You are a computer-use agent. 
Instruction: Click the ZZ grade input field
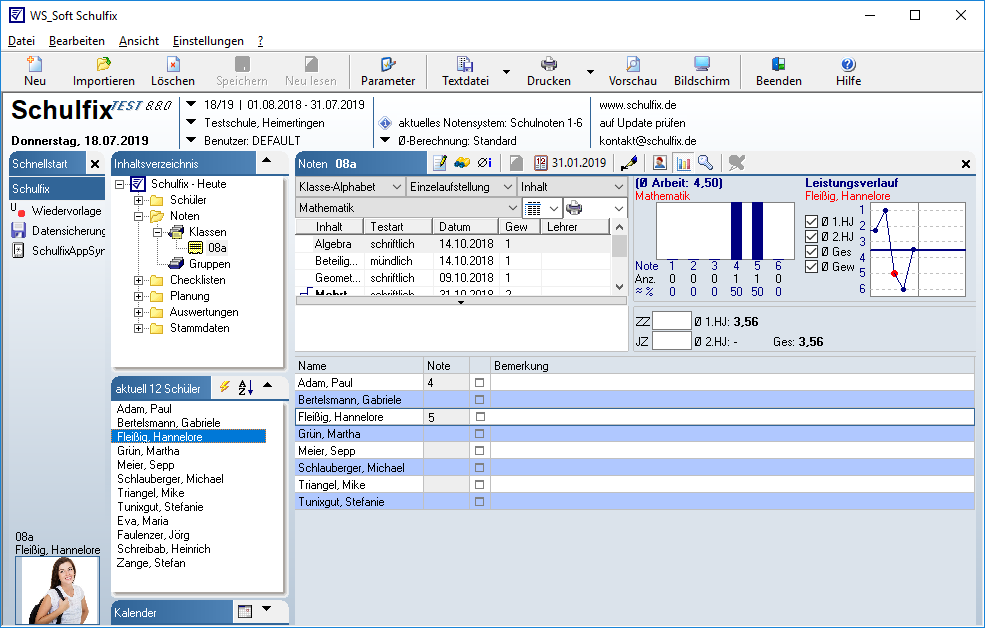pos(672,321)
